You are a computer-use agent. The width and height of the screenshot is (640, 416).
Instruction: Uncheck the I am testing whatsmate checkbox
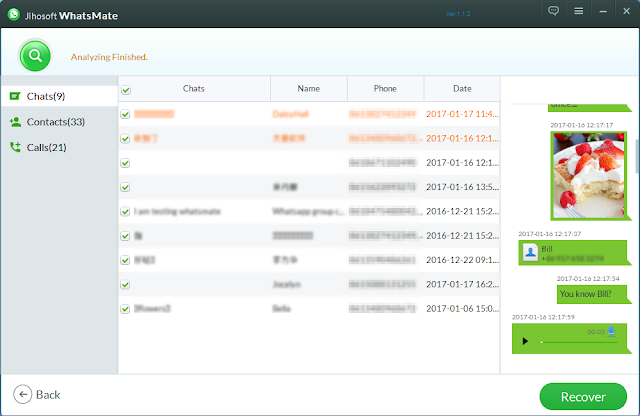pos(125,211)
